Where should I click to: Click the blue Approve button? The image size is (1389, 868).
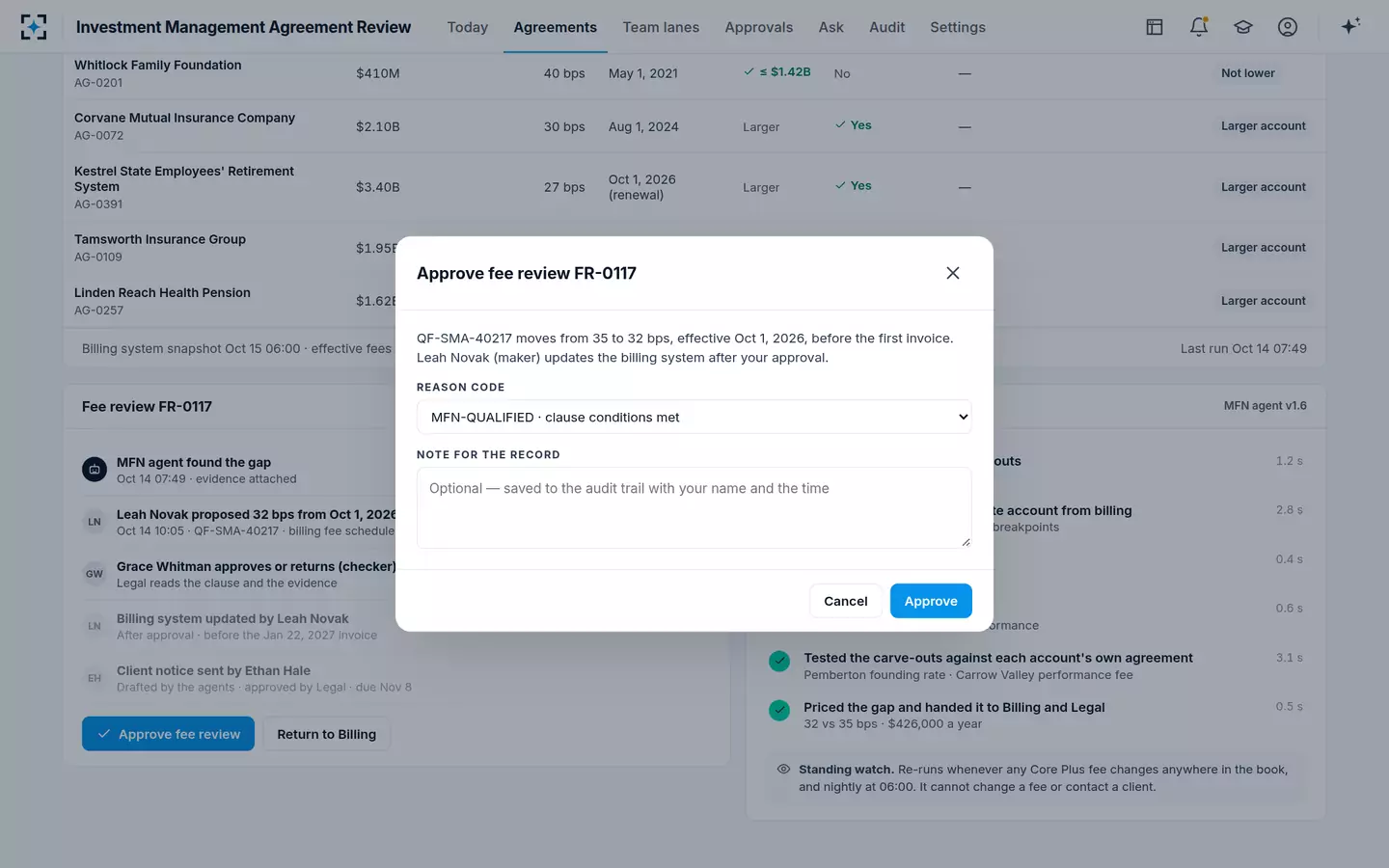coord(931,601)
